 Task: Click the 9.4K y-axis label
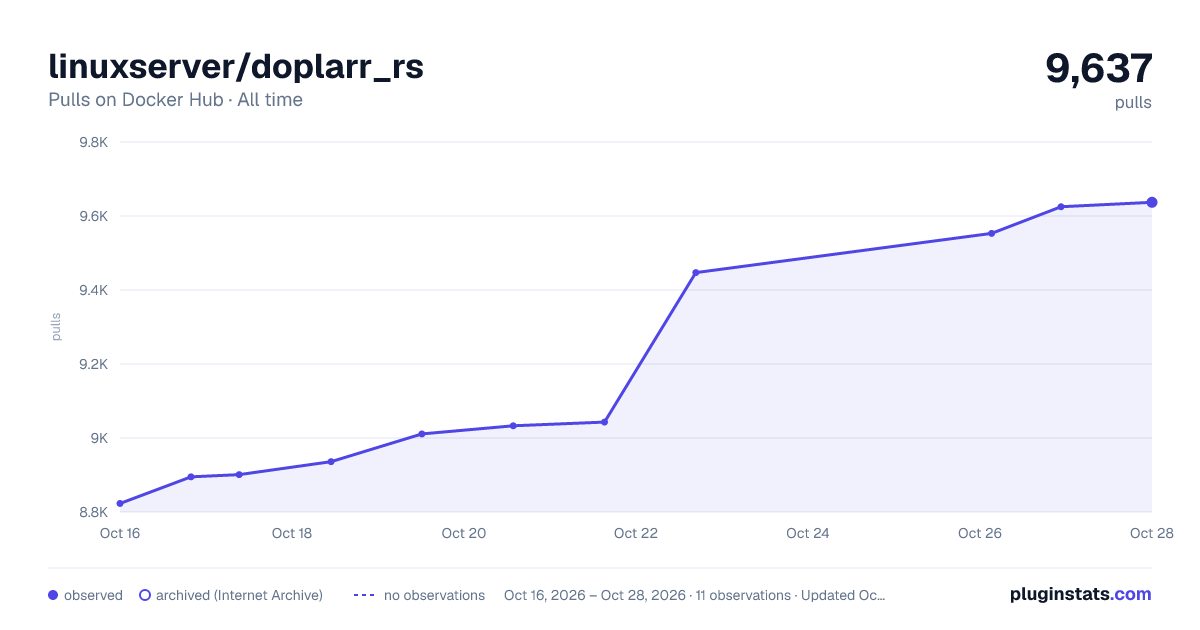pyautogui.click(x=93, y=290)
